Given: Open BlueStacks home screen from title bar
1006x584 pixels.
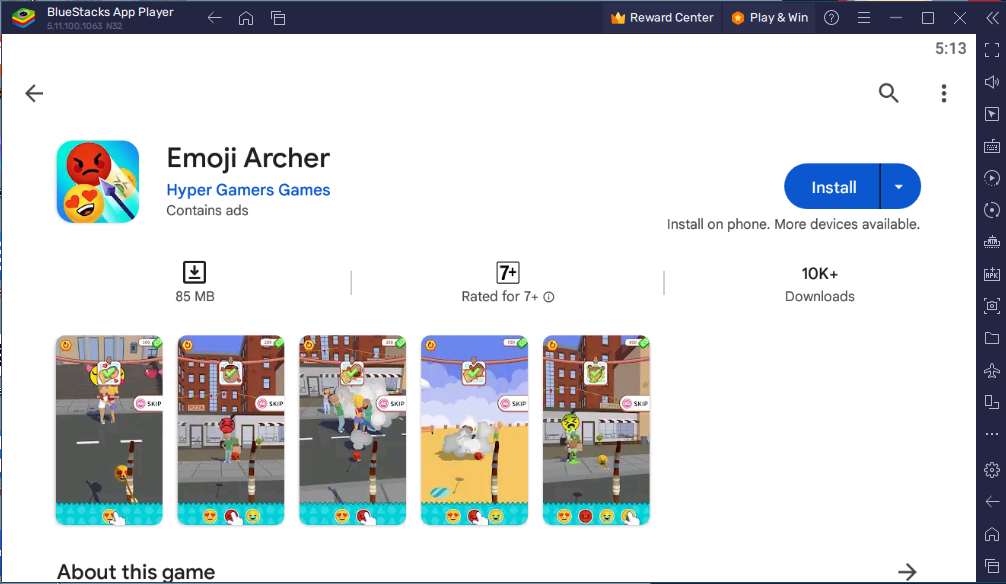Looking at the screenshot, I should click(246, 18).
